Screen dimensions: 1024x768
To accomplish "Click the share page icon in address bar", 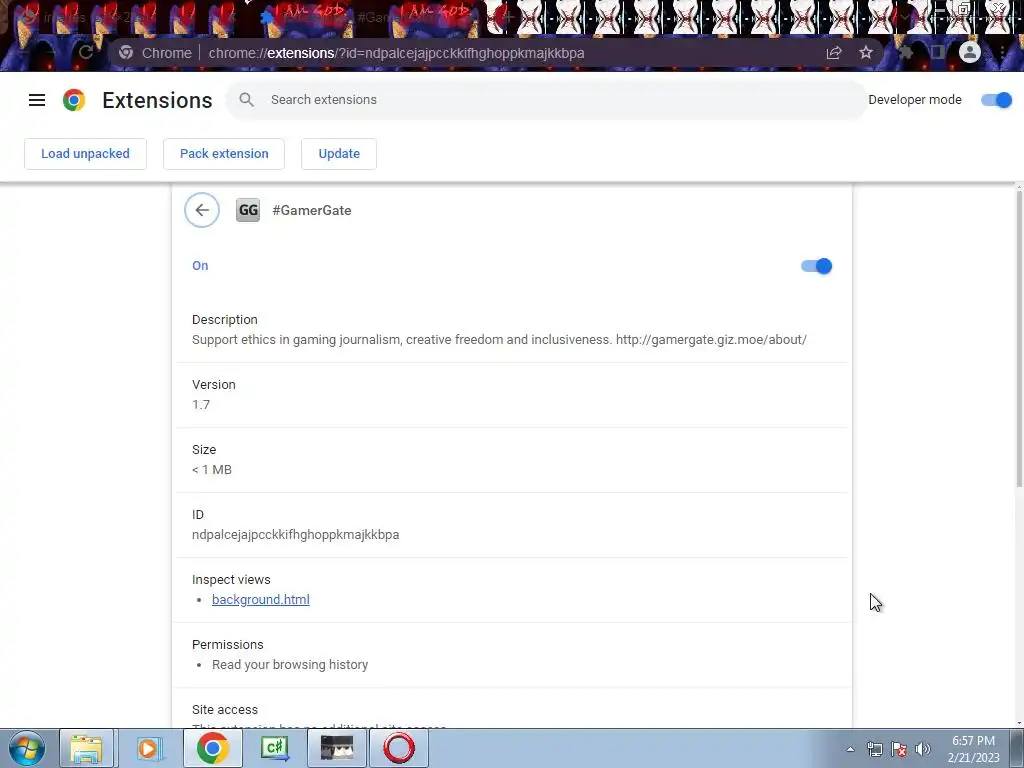I will 834,53.
